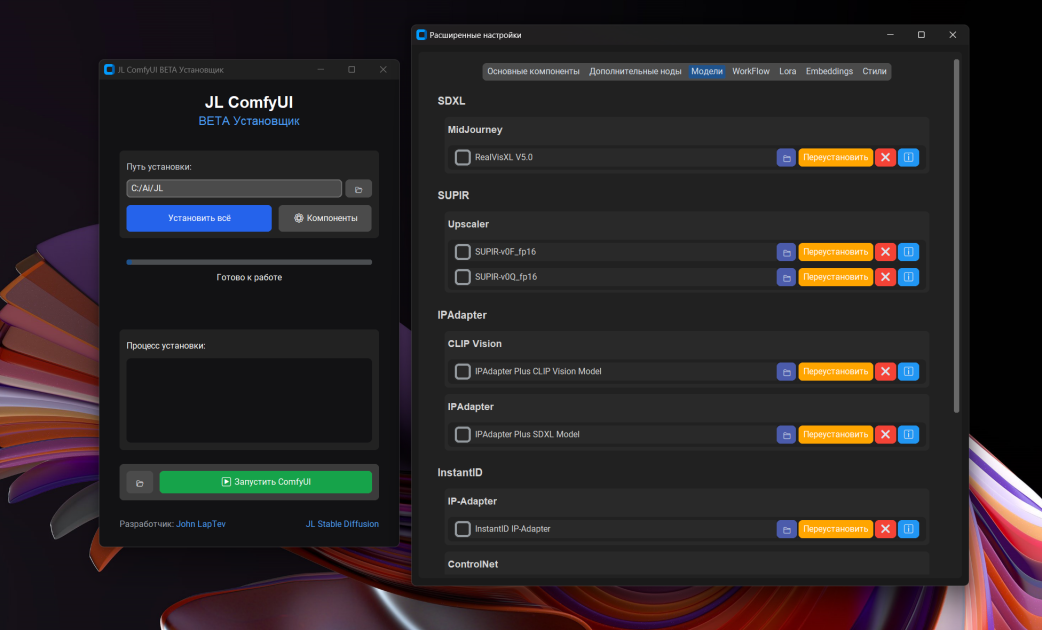The width and height of the screenshot is (1042, 630).
Task: Show info for IPAdapter Plus SDXL Model
Action: tap(908, 435)
